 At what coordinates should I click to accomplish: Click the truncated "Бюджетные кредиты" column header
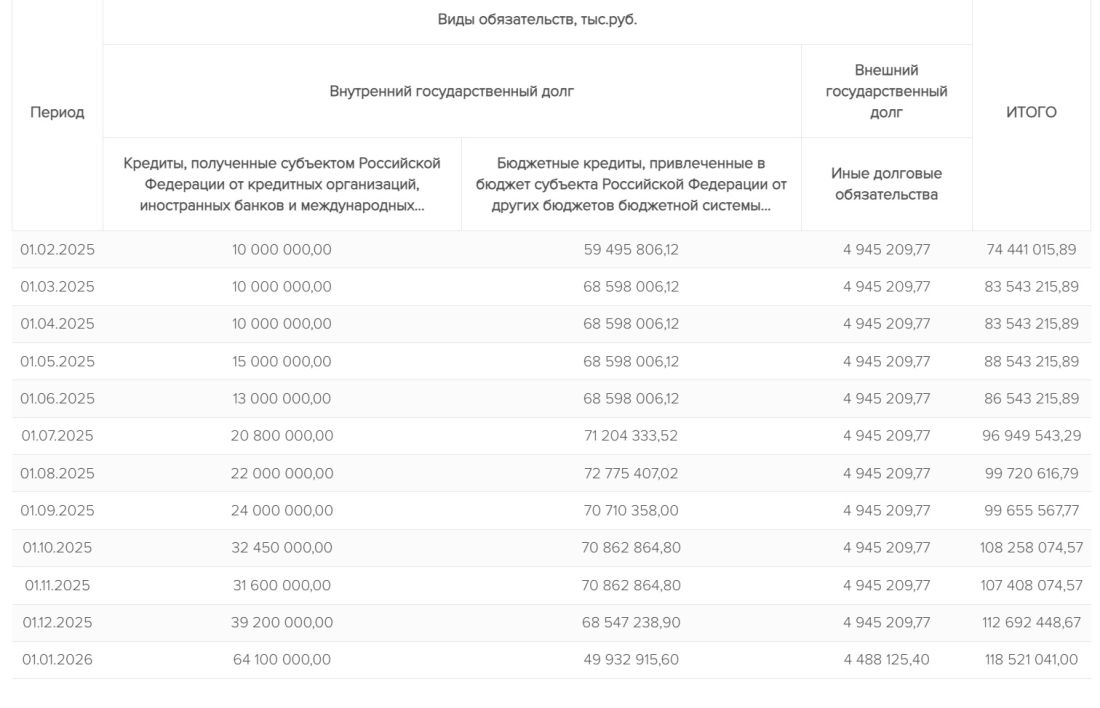[631, 184]
